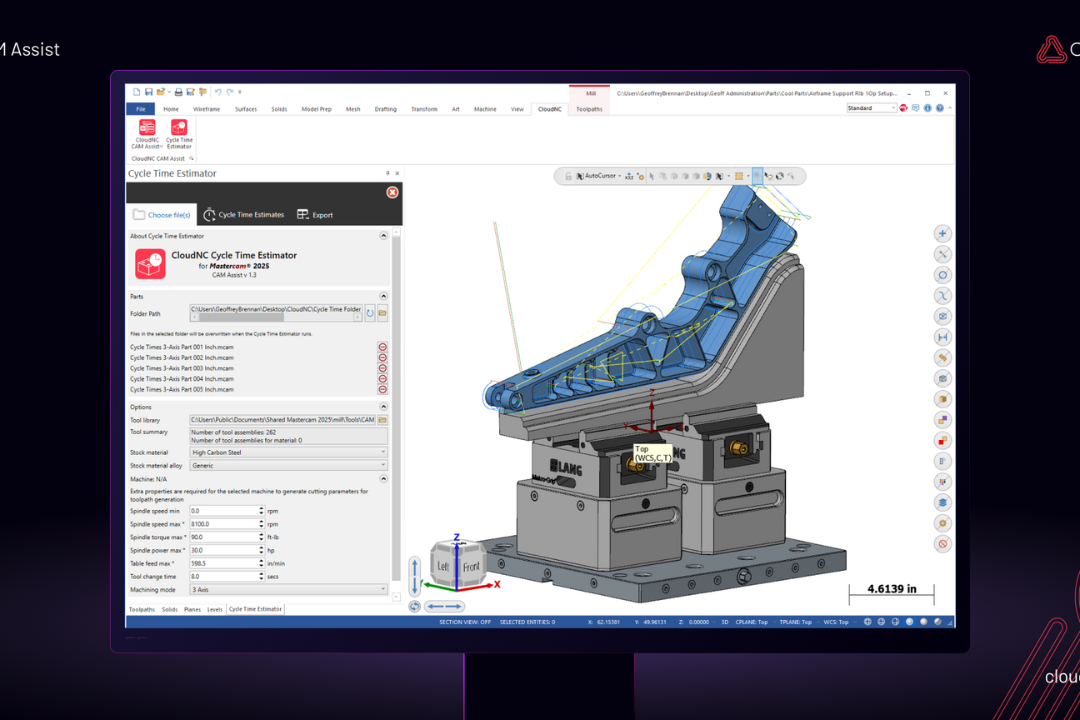Collapse the Parts section
The image size is (1080, 720).
click(383, 296)
